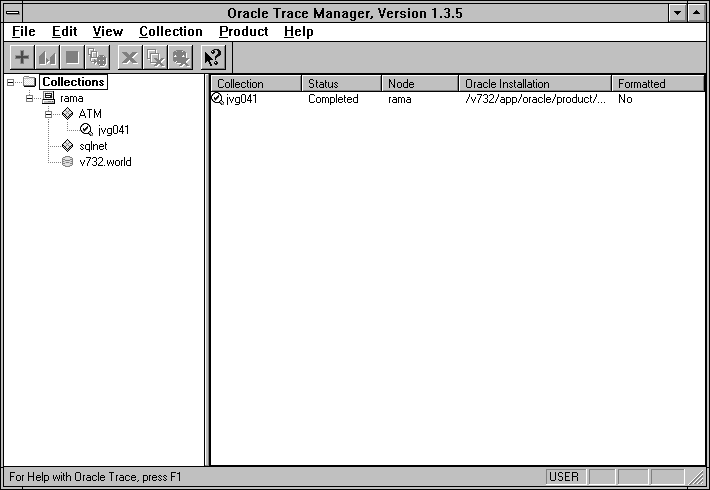
Task: Click the Formatted column header
Action: (x=658, y=84)
